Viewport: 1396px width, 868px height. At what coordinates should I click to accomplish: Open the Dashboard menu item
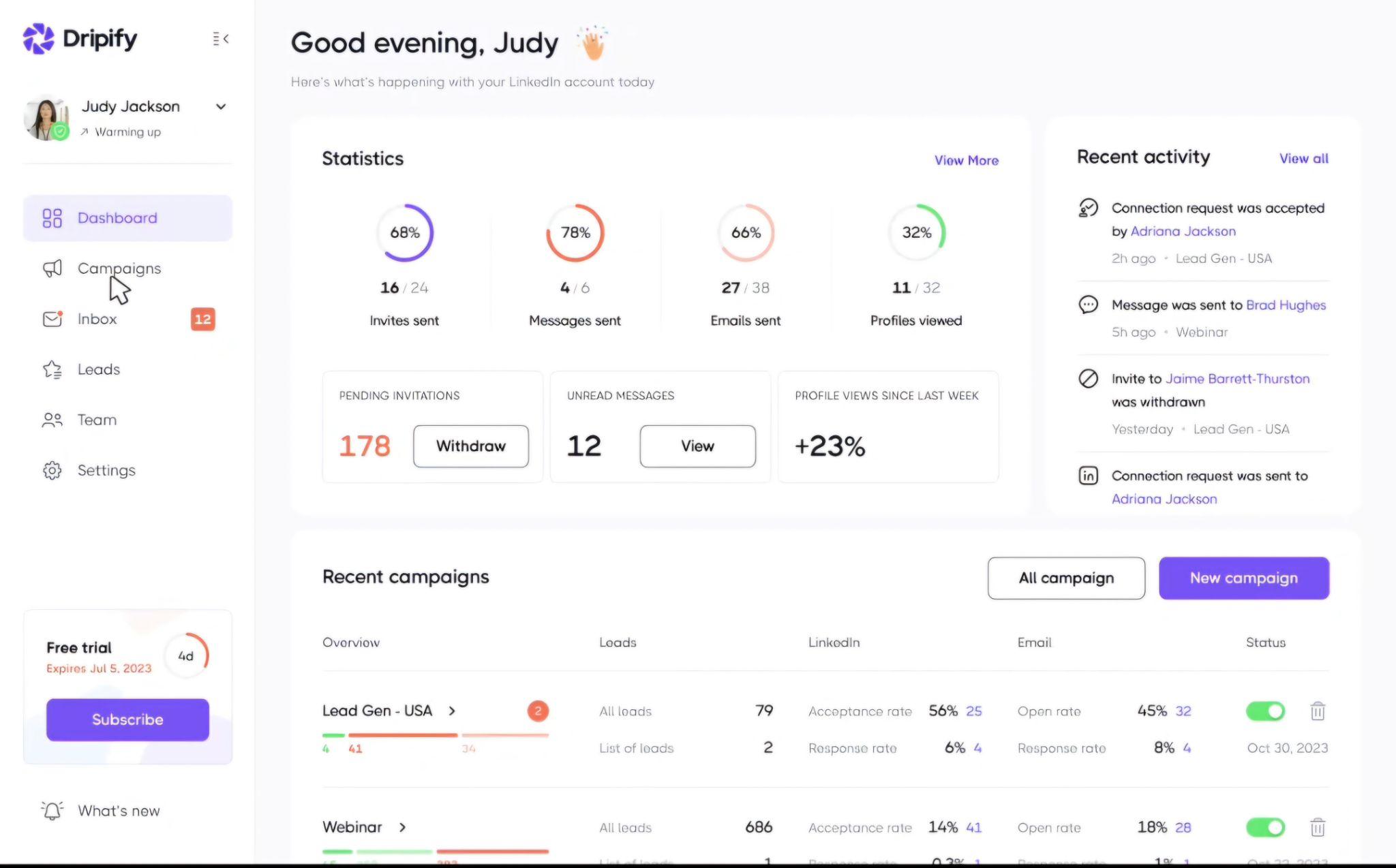(127, 218)
